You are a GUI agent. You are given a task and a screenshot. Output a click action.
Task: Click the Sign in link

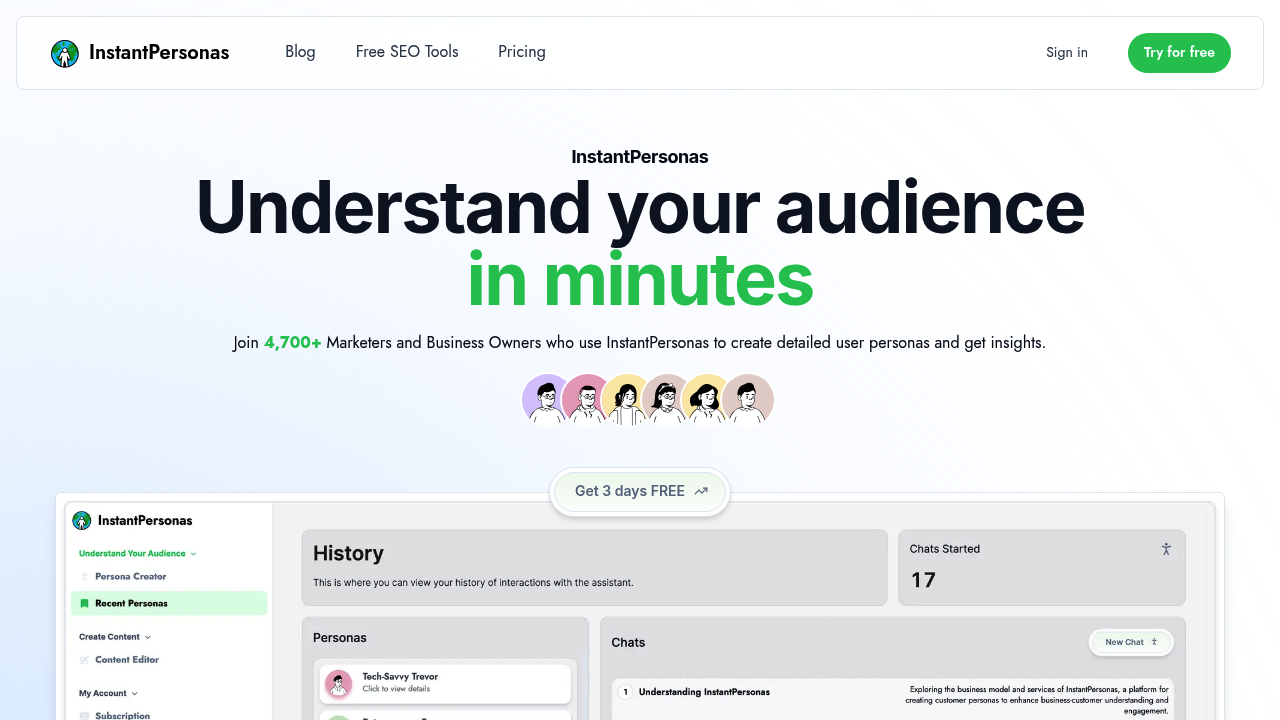coord(1067,53)
